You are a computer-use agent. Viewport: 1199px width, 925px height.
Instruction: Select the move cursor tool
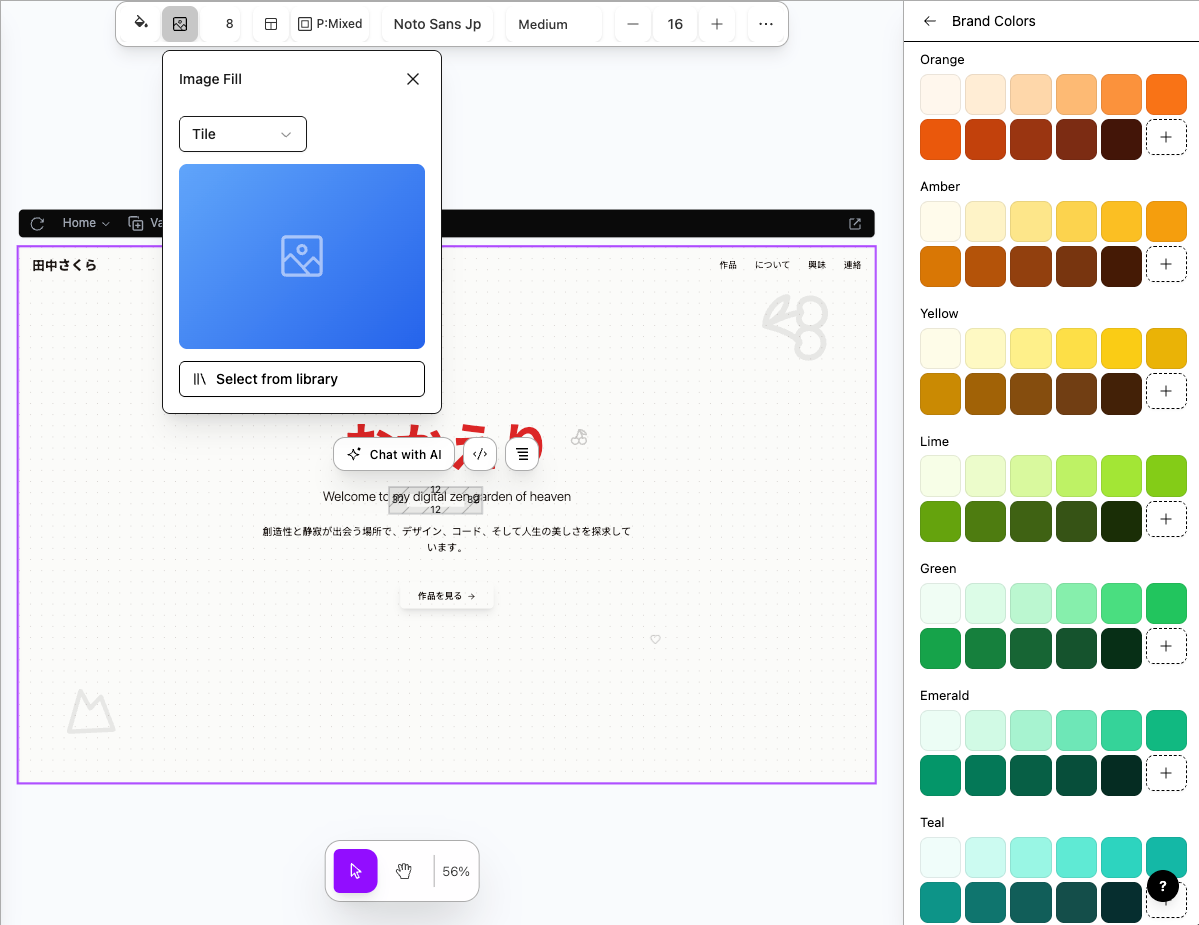(355, 871)
